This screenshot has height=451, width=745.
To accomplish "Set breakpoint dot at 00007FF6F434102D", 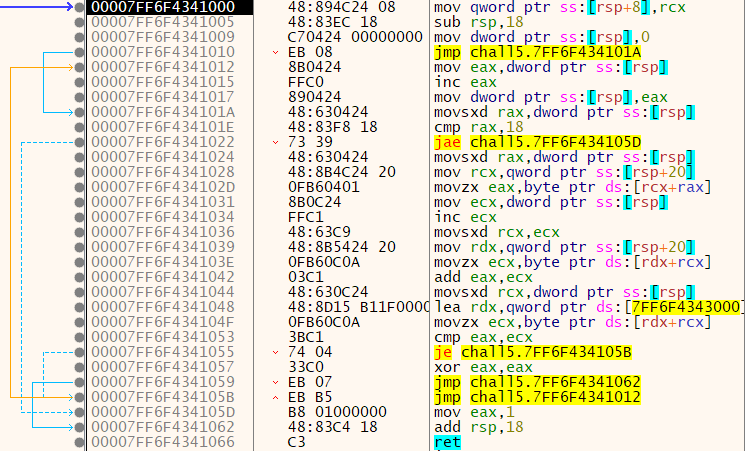I will pos(79,187).
